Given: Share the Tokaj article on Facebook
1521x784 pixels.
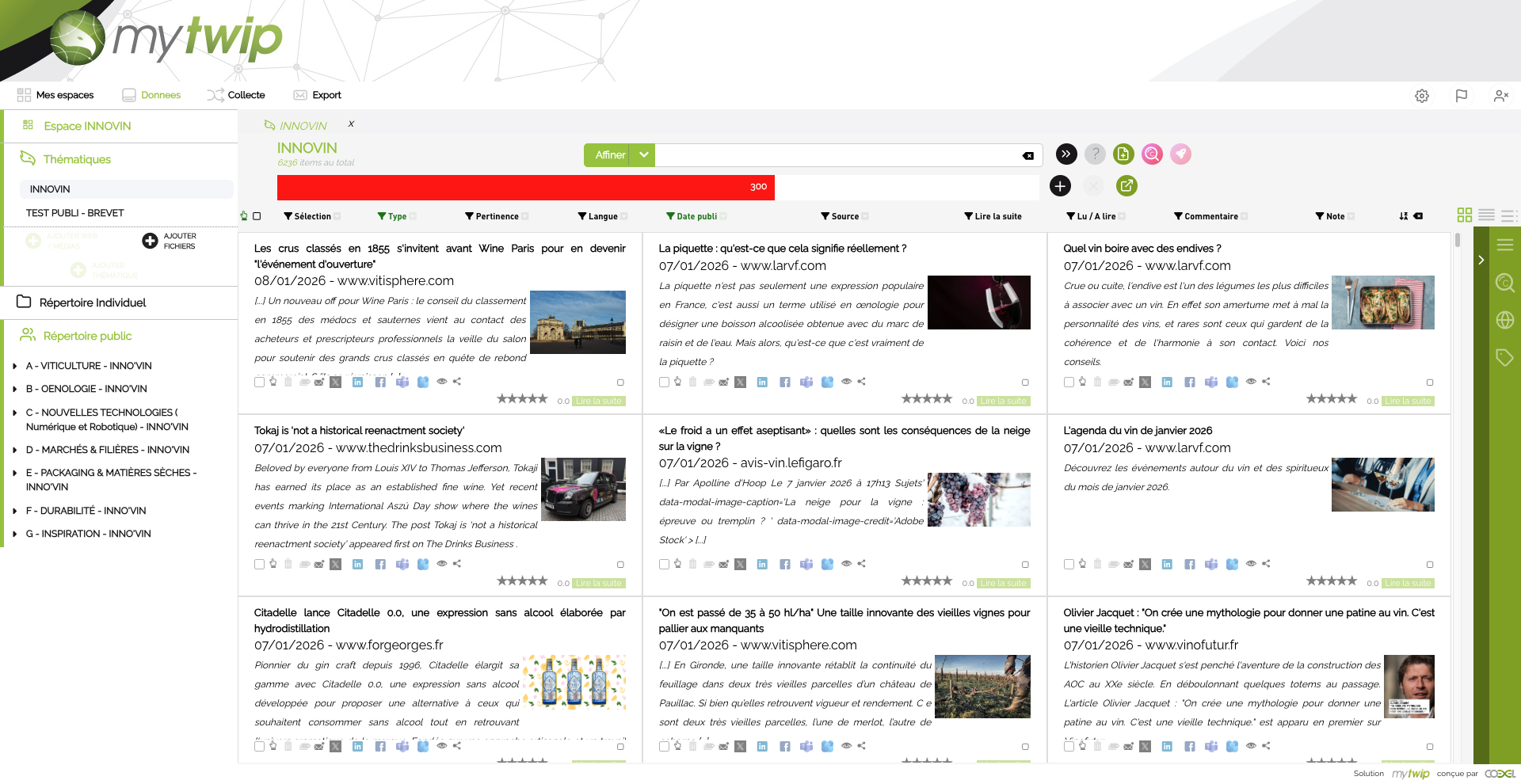Looking at the screenshot, I should click(380, 565).
